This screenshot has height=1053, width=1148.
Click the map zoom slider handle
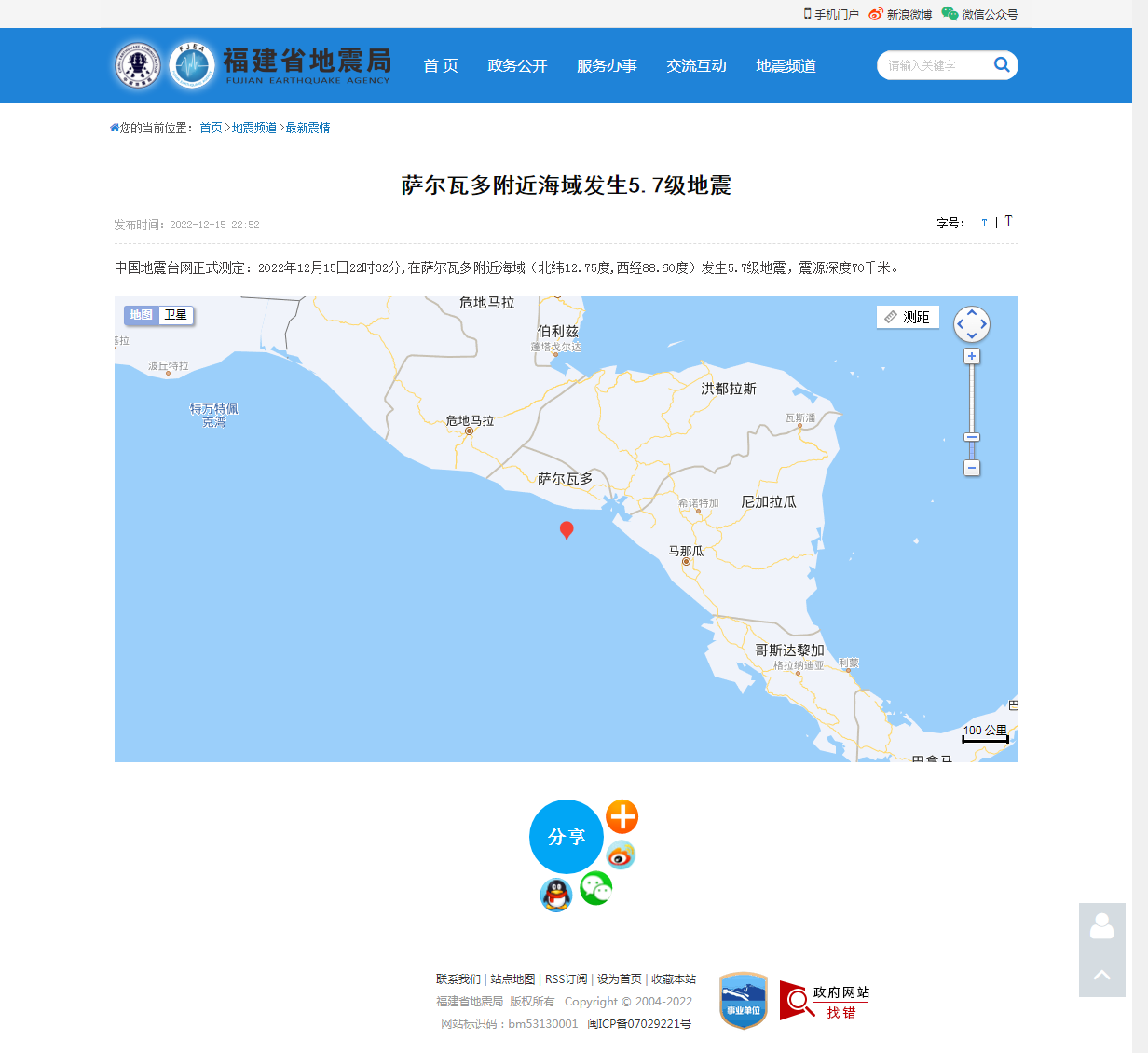[972, 437]
